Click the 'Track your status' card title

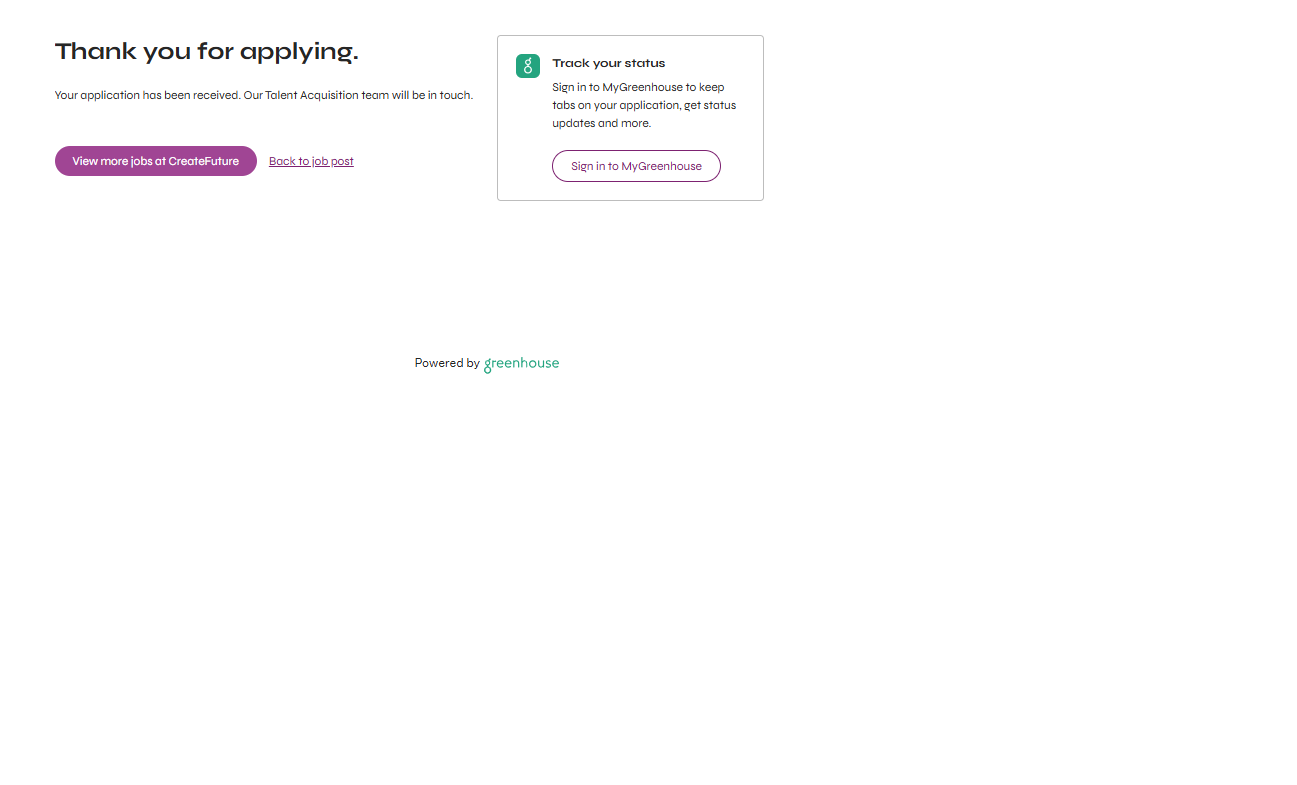click(608, 63)
